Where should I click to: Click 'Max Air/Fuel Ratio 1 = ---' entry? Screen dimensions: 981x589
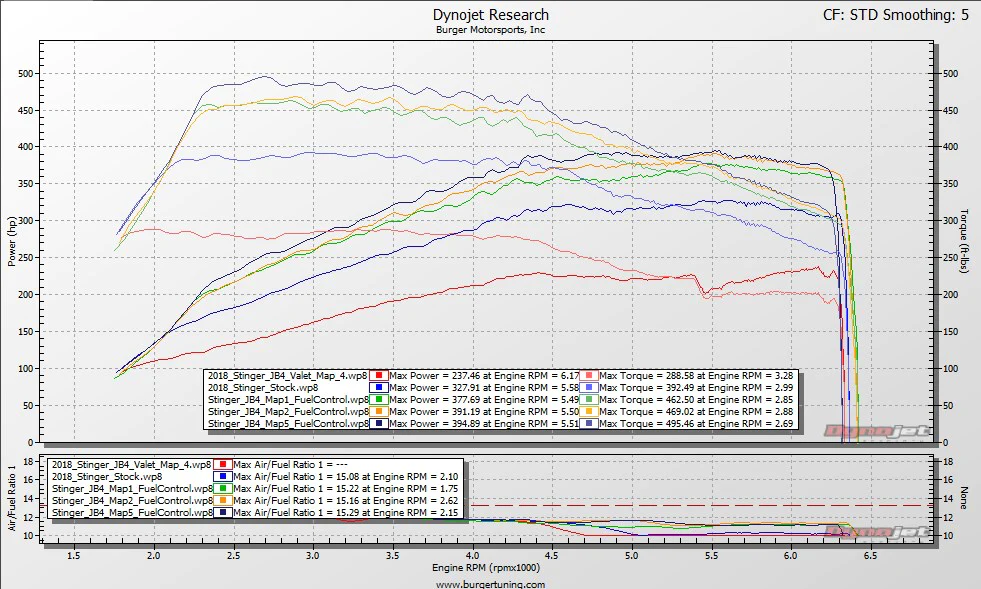(x=290, y=464)
